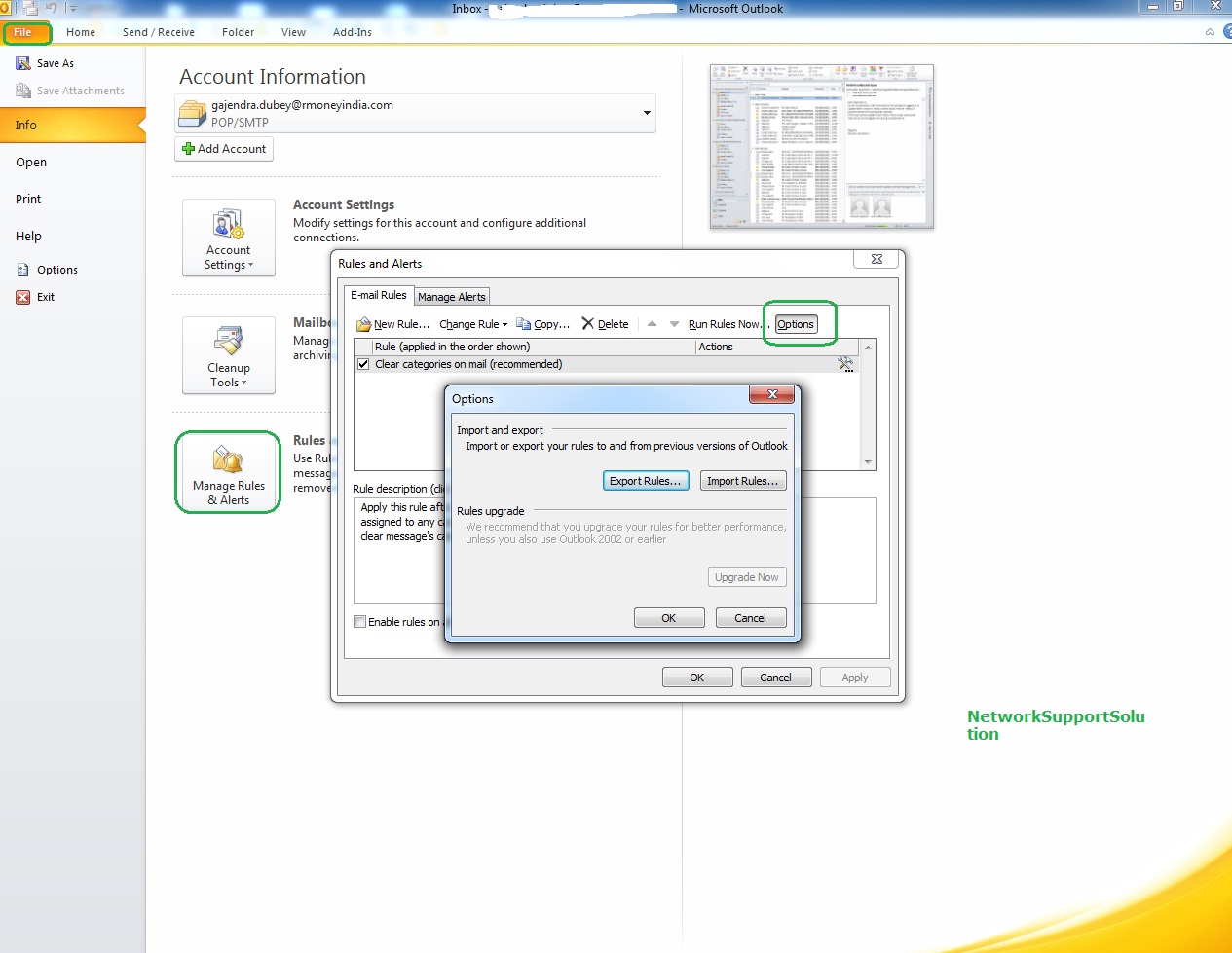
Task: Click the rule actions tools icon
Action: click(x=845, y=364)
